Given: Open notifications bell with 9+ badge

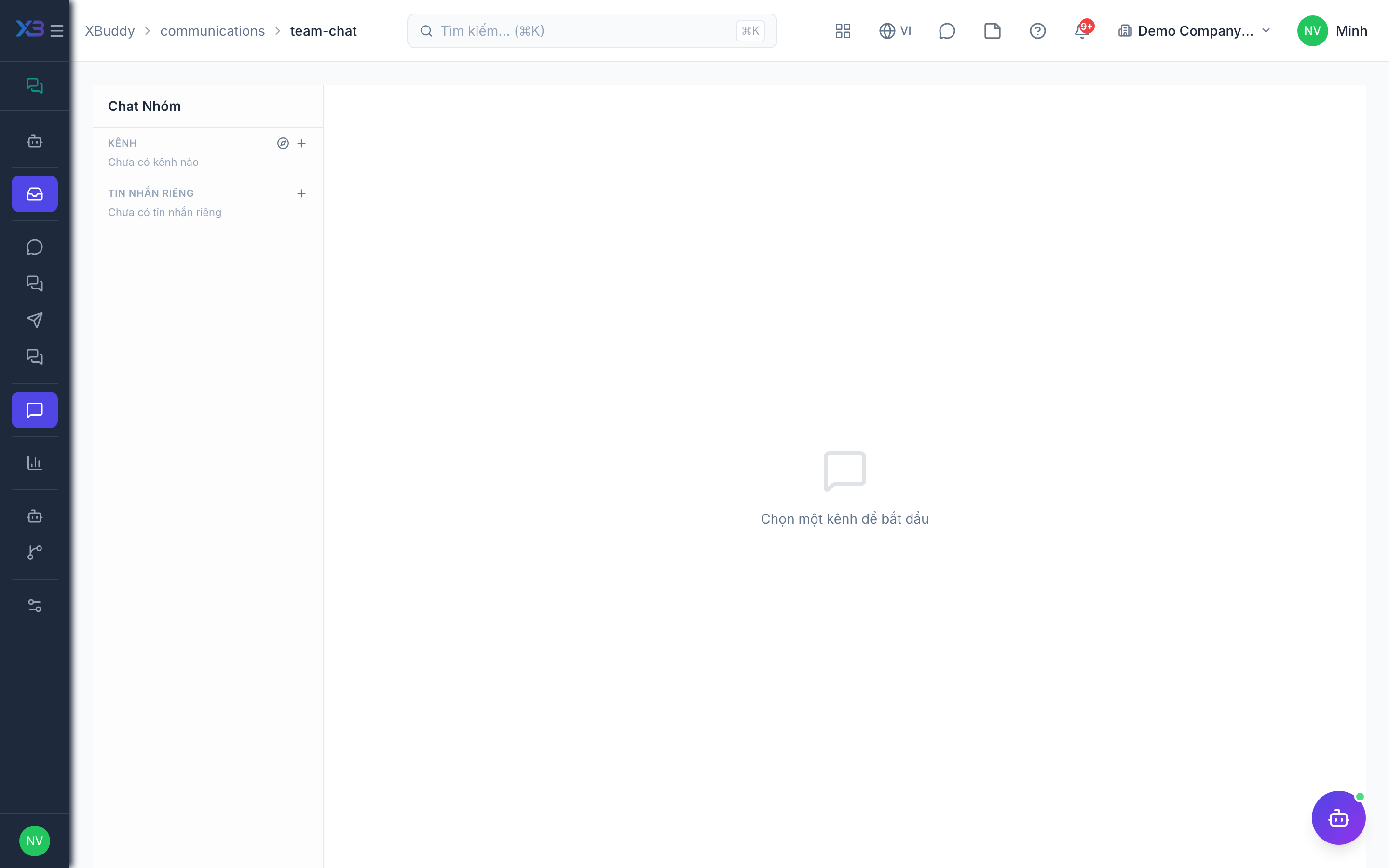Looking at the screenshot, I should click(1082, 30).
